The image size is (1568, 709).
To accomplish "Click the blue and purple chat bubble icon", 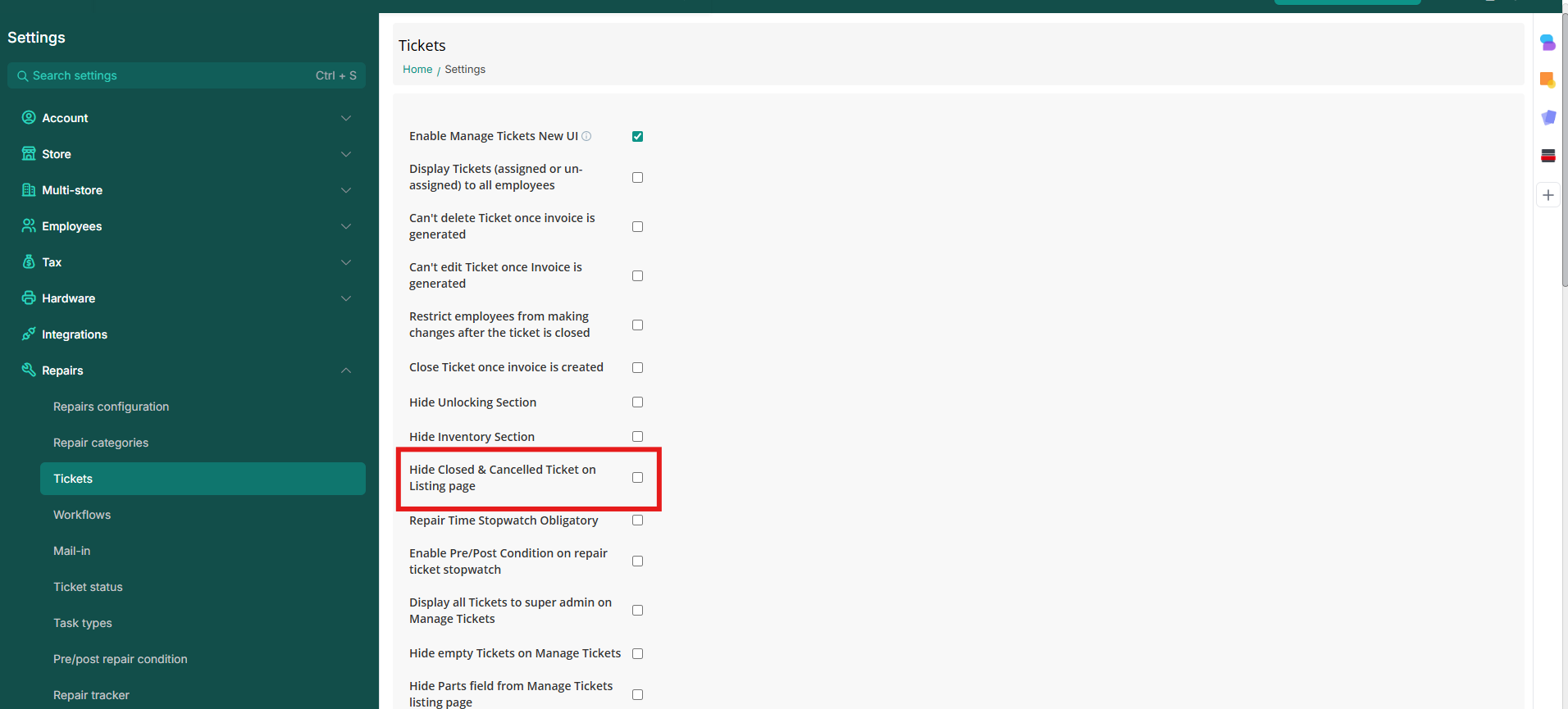I will (1547, 43).
